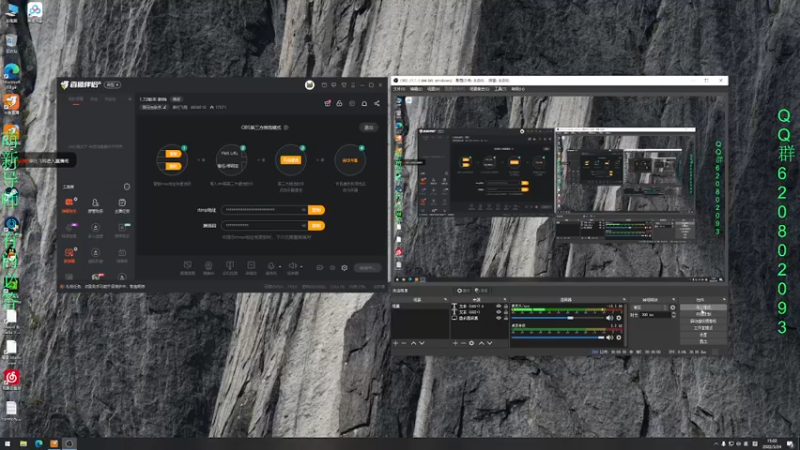Click the rtmp address input field

point(265,210)
